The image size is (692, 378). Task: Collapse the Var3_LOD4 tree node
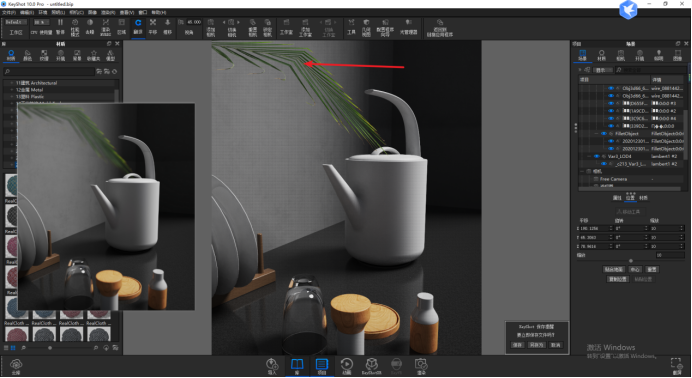pyautogui.click(x=589, y=156)
